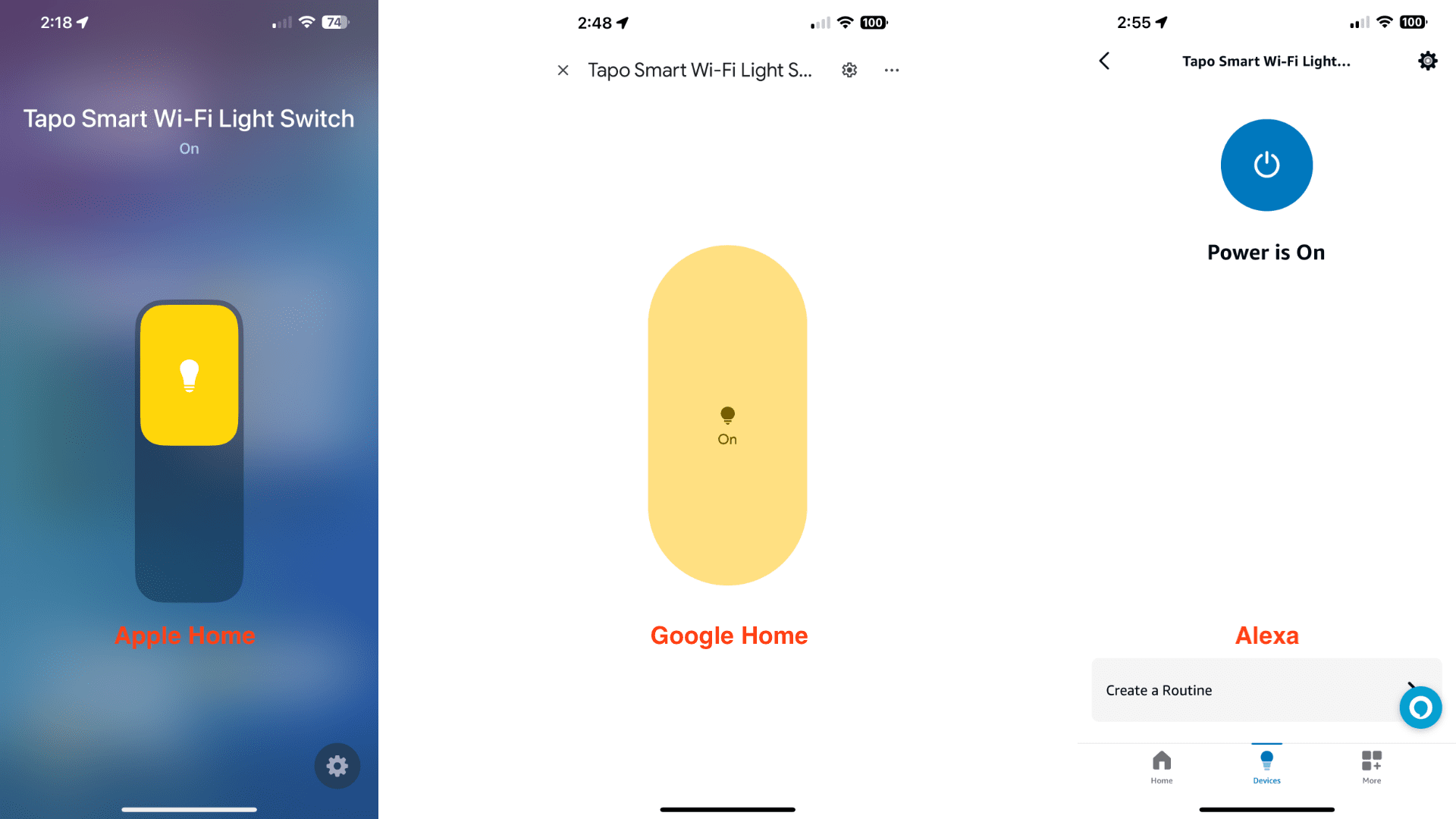This screenshot has width=1456, height=819.
Task: Tap the light bulb icon in Google Home
Action: point(727,415)
